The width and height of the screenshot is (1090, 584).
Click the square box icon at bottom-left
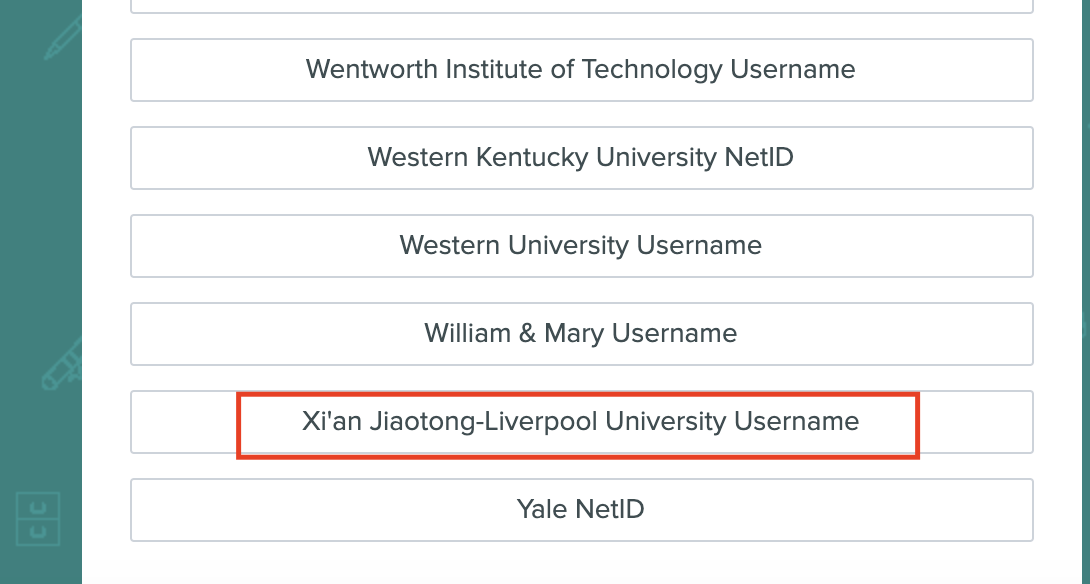pyautogui.click(x=38, y=519)
